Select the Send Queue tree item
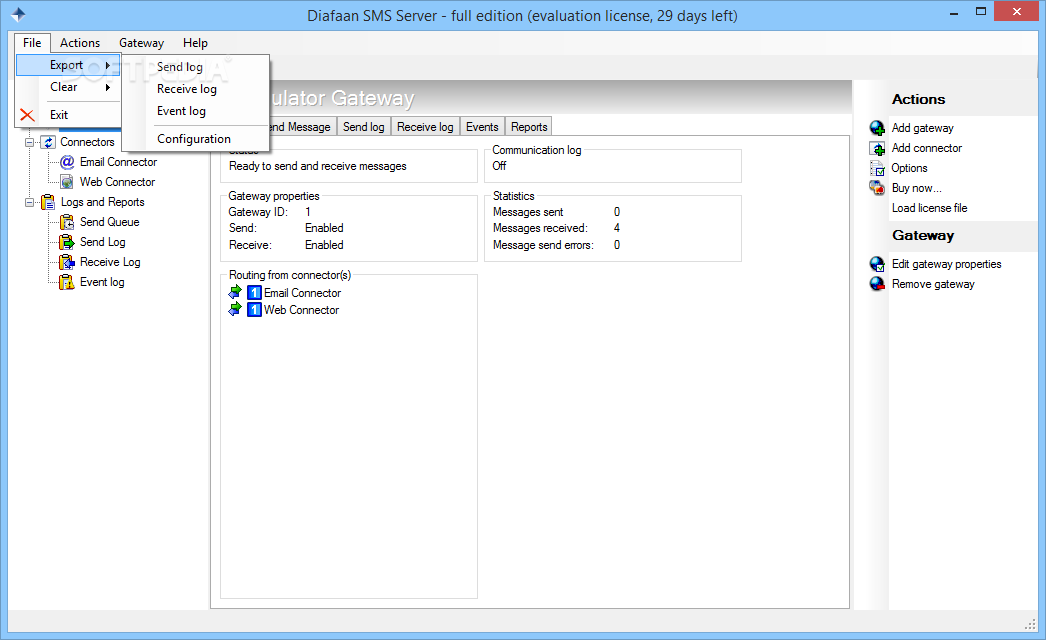The width and height of the screenshot is (1046, 640). click(x=109, y=222)
